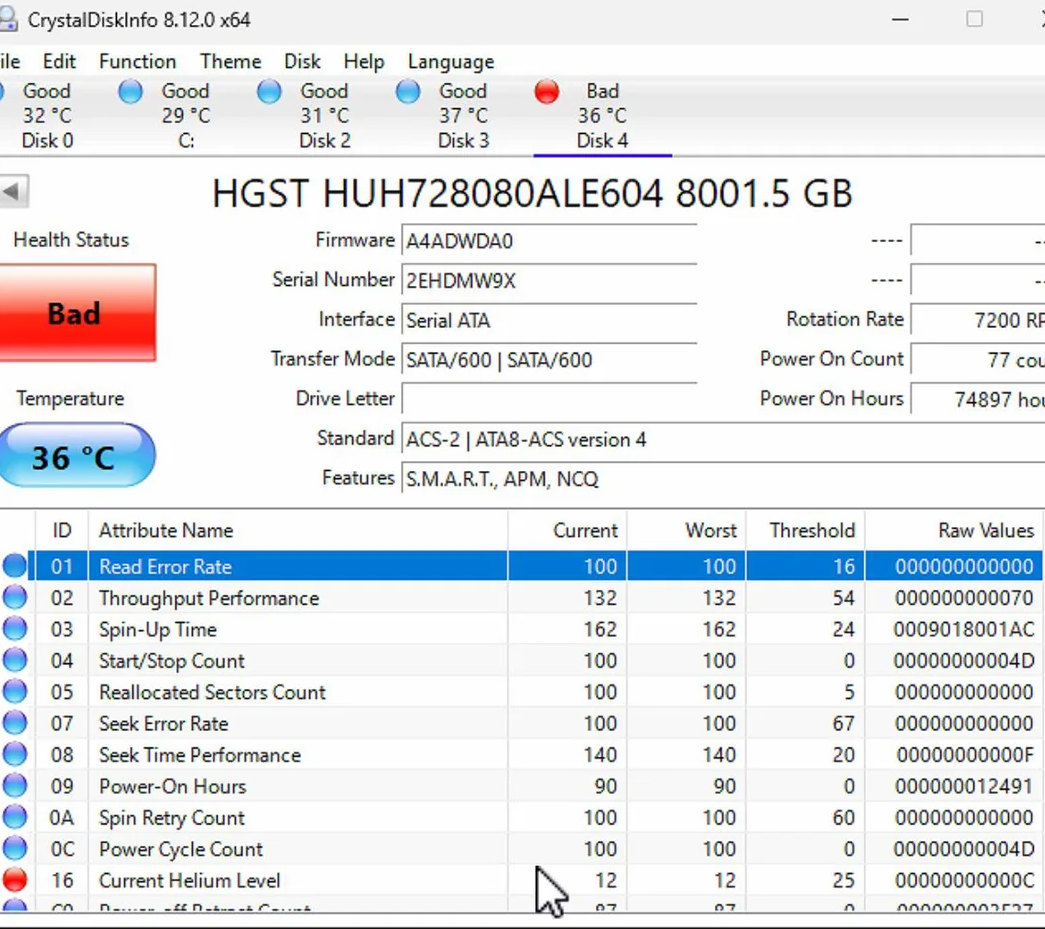Open the Help menu
The height and width of the screenshot is (929, 1045).
click(364, 61)
